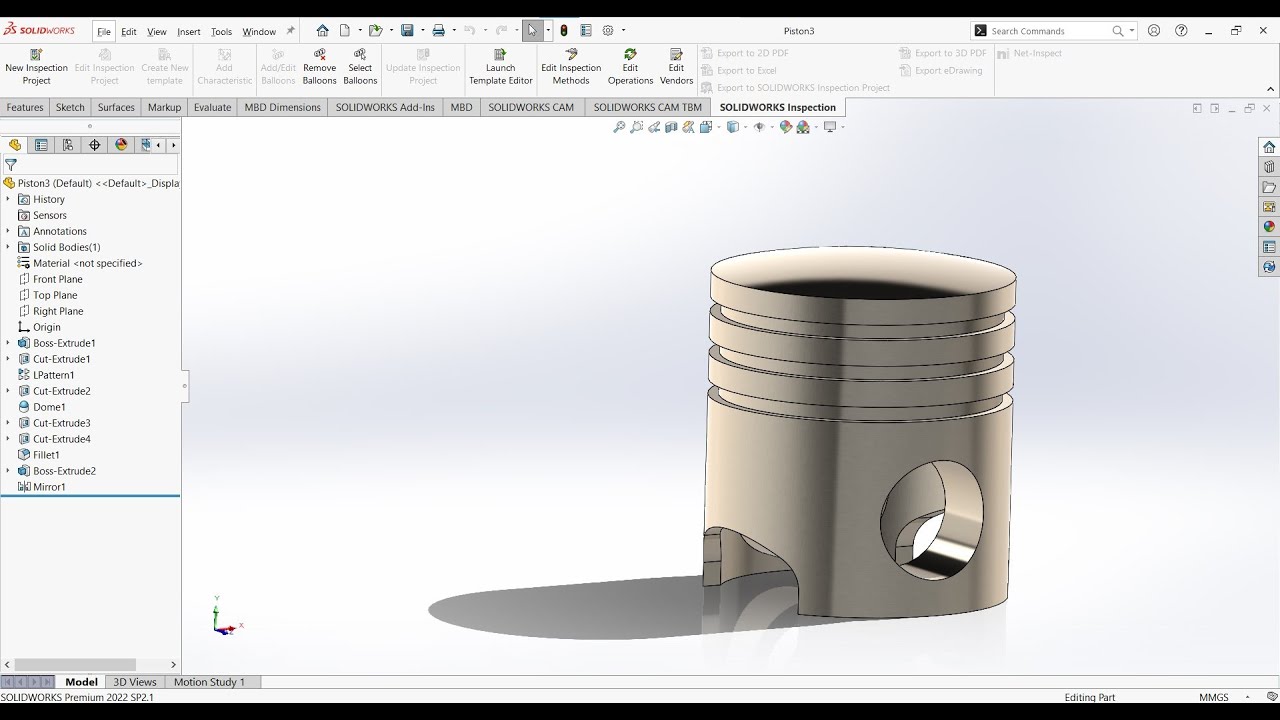1280x720 pixels.
Task: Click the Home icon in quick access toolbar
Action: pos(322,31)
